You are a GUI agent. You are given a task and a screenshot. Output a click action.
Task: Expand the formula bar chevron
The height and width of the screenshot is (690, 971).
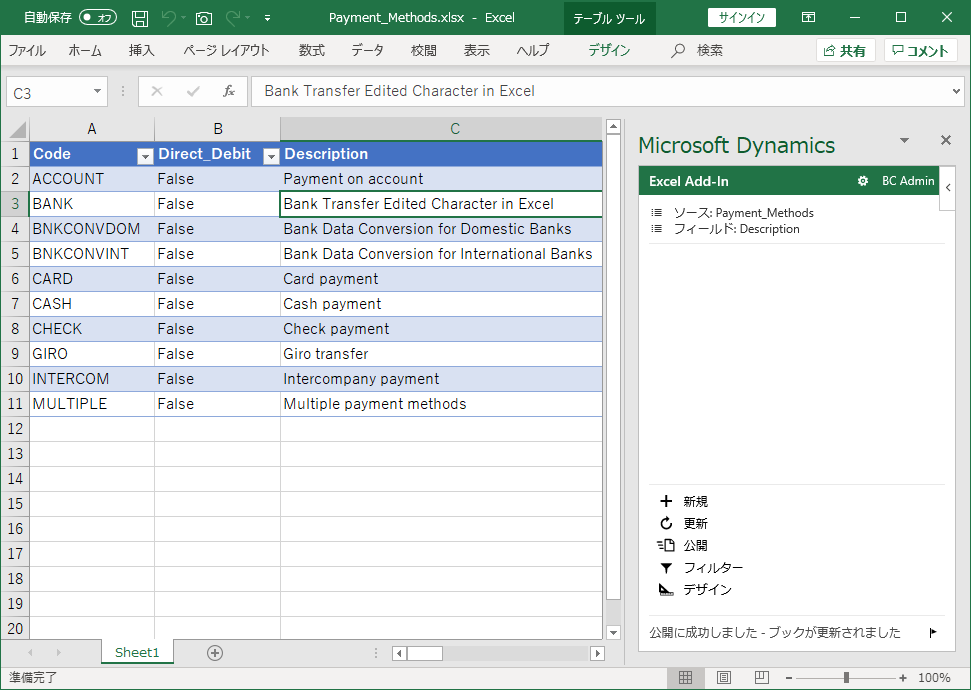coord(956,92)
